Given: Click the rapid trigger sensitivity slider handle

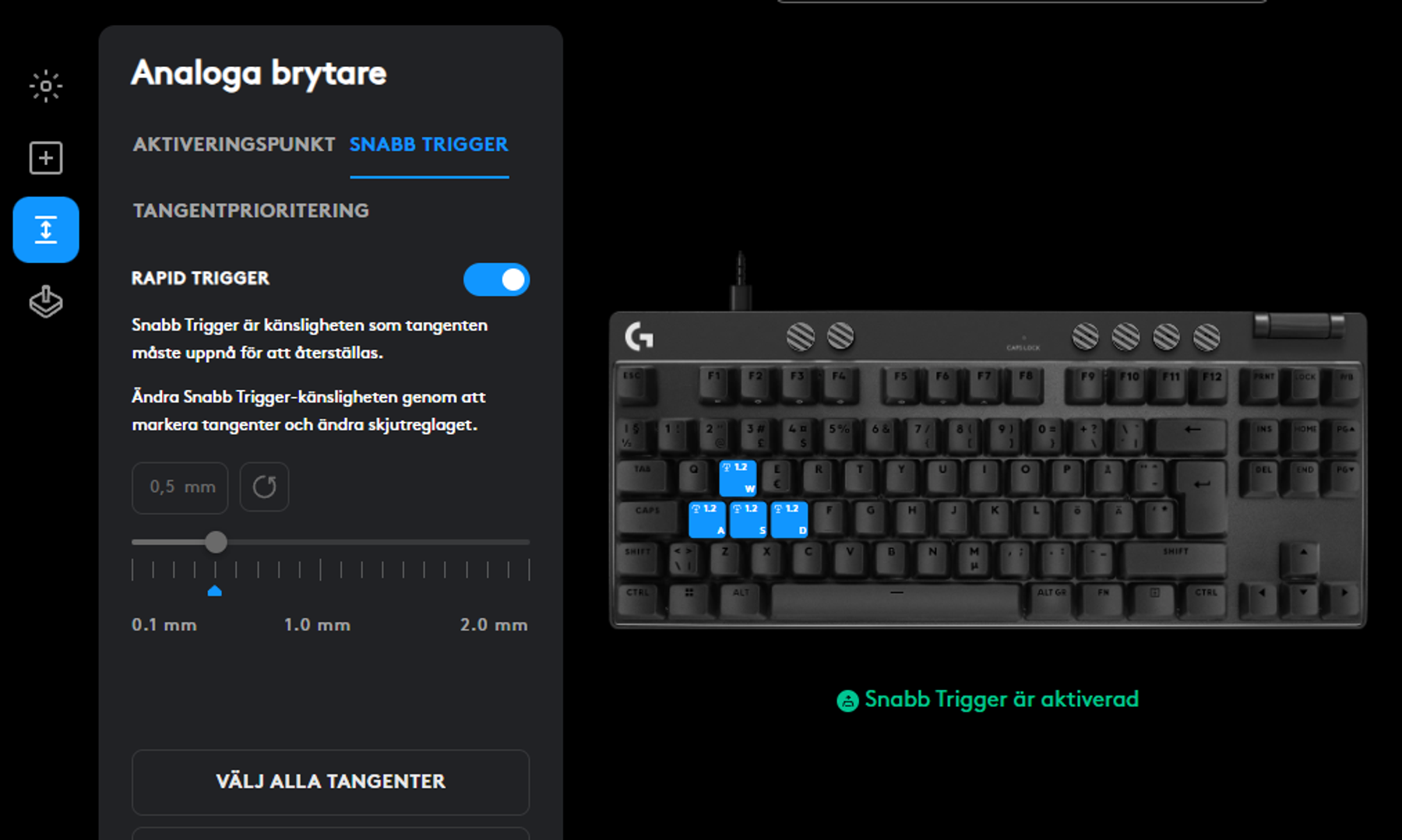Looking at the screenshot, I should (217, 542).
